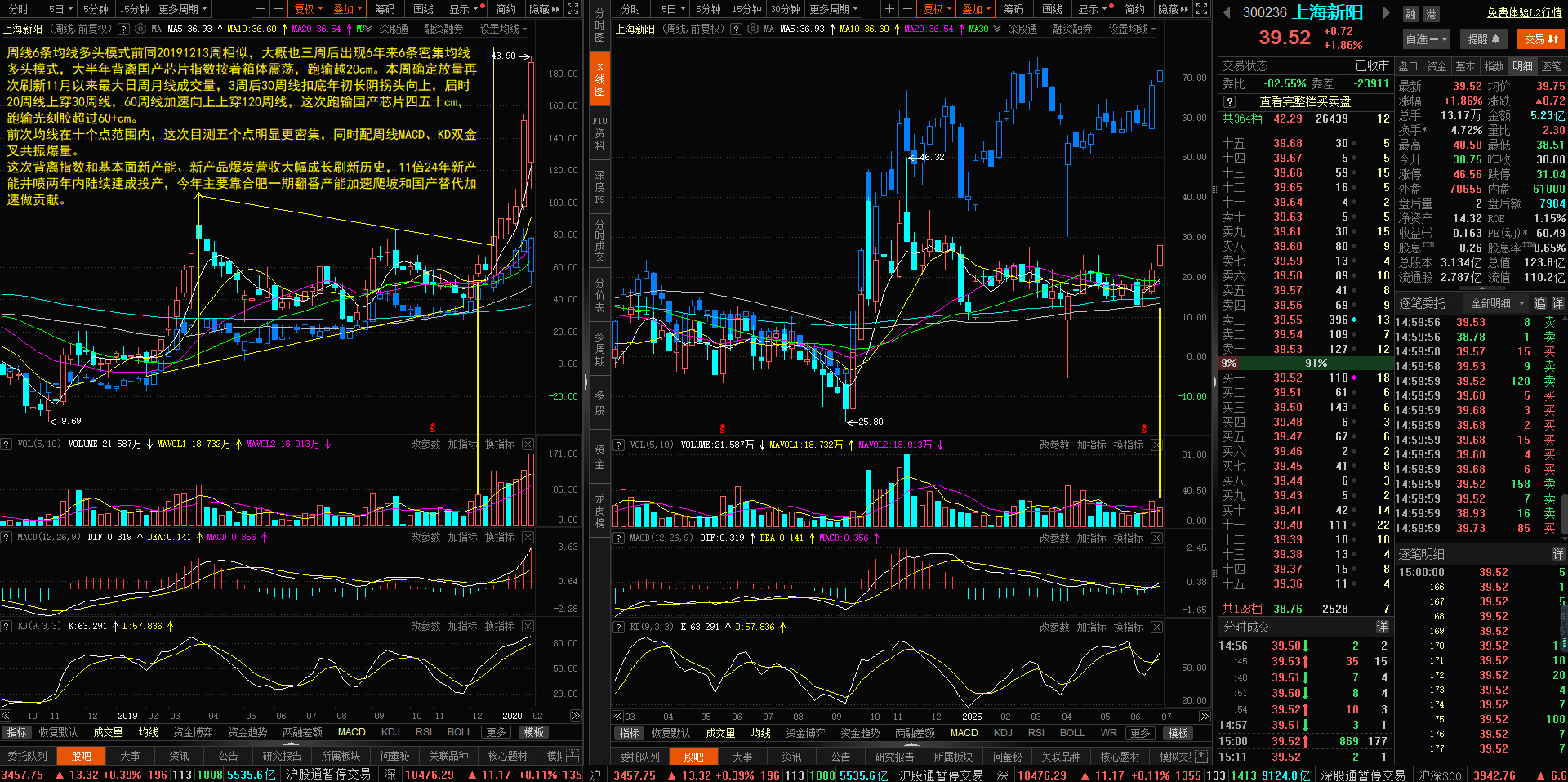The height and width of the screenshot is (782, 1568).
Task: Click the help icon next to 查看完整档买卖盘
Action: point(1230,102)
